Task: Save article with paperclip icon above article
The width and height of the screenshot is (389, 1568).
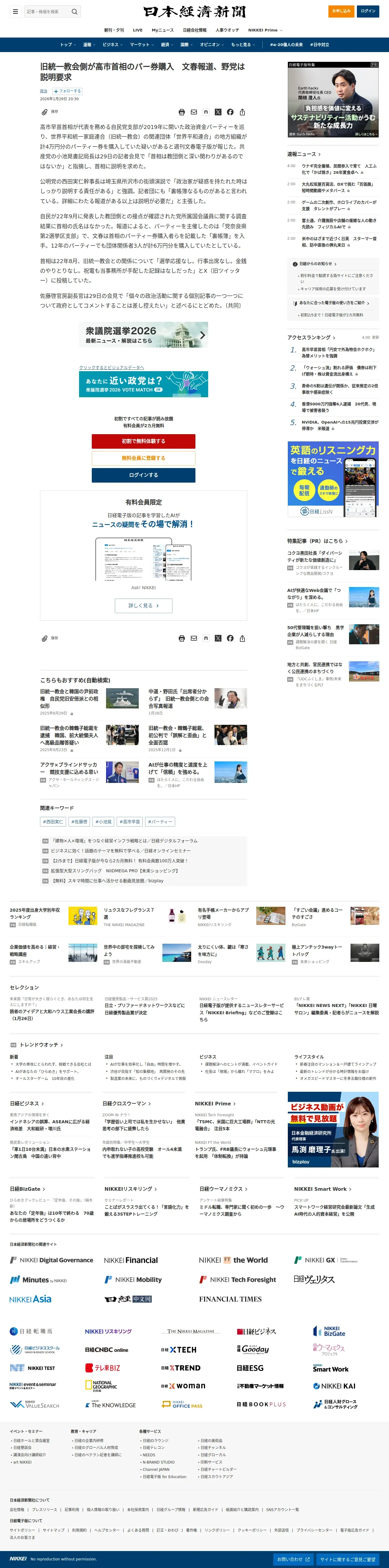Action: [45, 112]
